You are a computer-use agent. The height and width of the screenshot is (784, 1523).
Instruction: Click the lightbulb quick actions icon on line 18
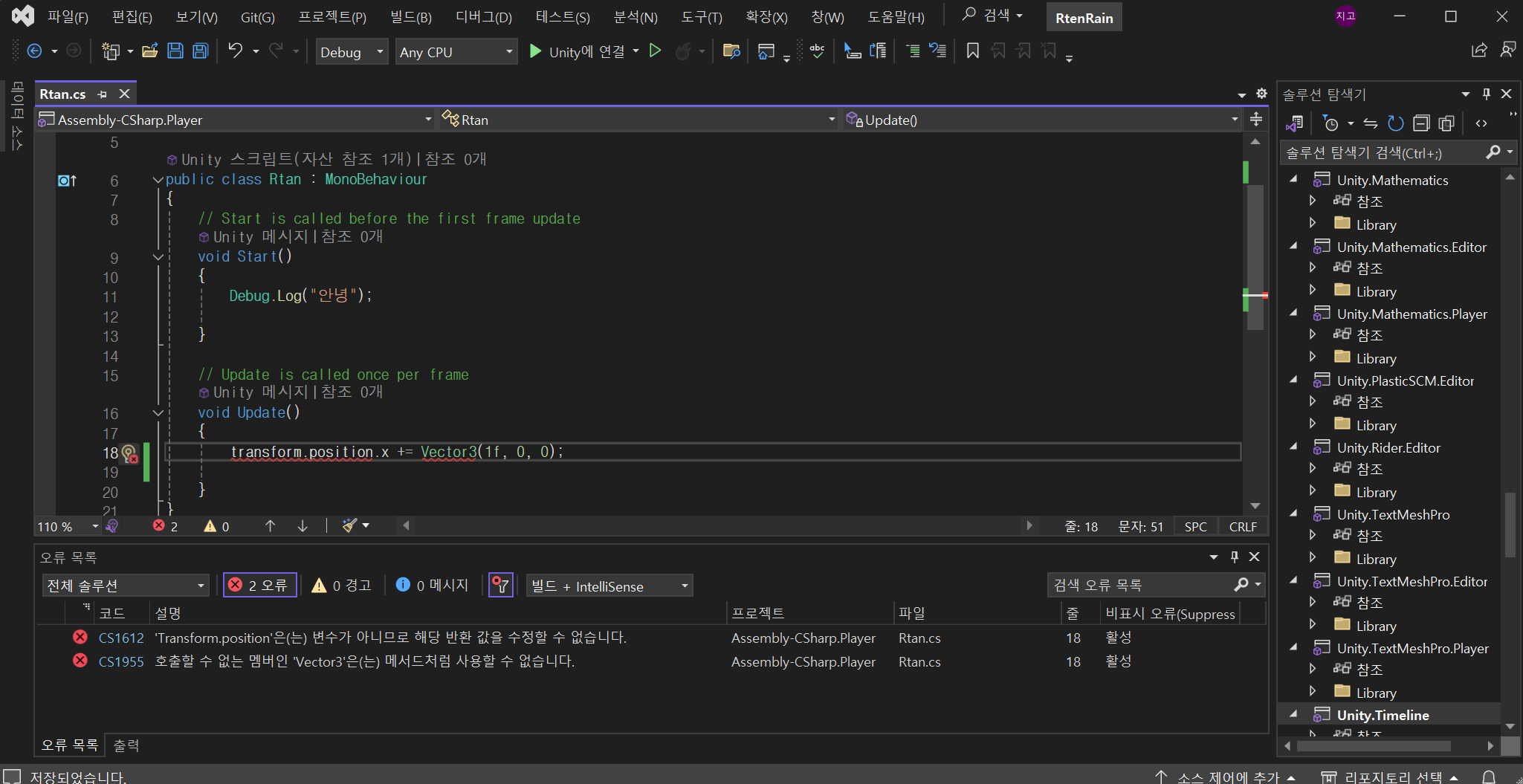click(x=129, y=453)
